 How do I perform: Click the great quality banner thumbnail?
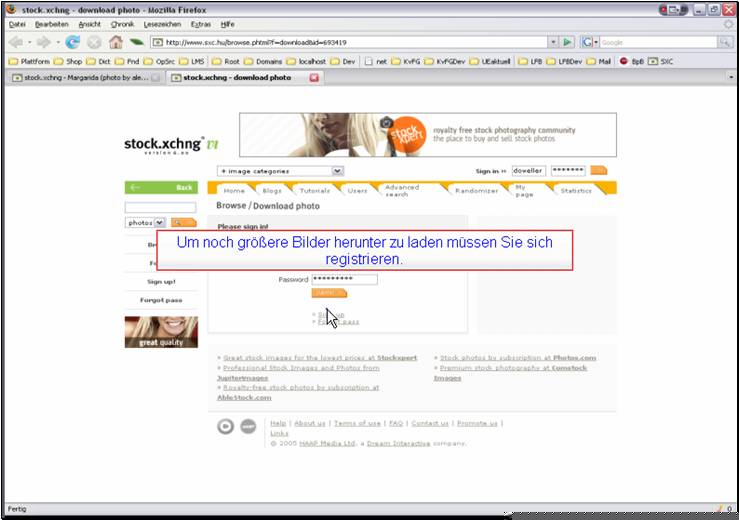tap(161, 332)
